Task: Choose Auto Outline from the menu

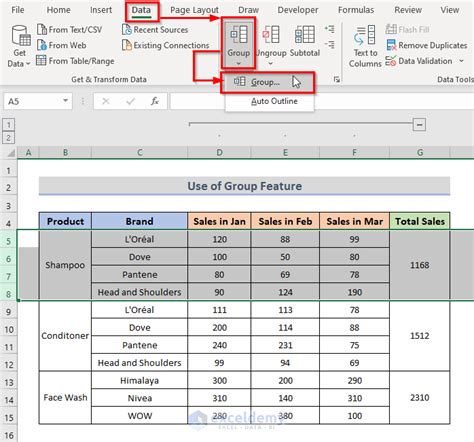Action: (269, 101)
